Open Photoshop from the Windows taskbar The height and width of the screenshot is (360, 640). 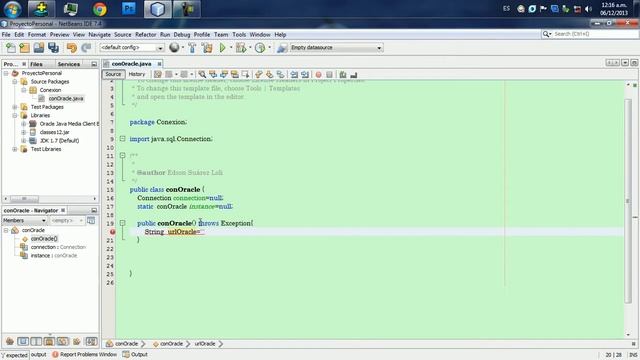click(129, 9)
